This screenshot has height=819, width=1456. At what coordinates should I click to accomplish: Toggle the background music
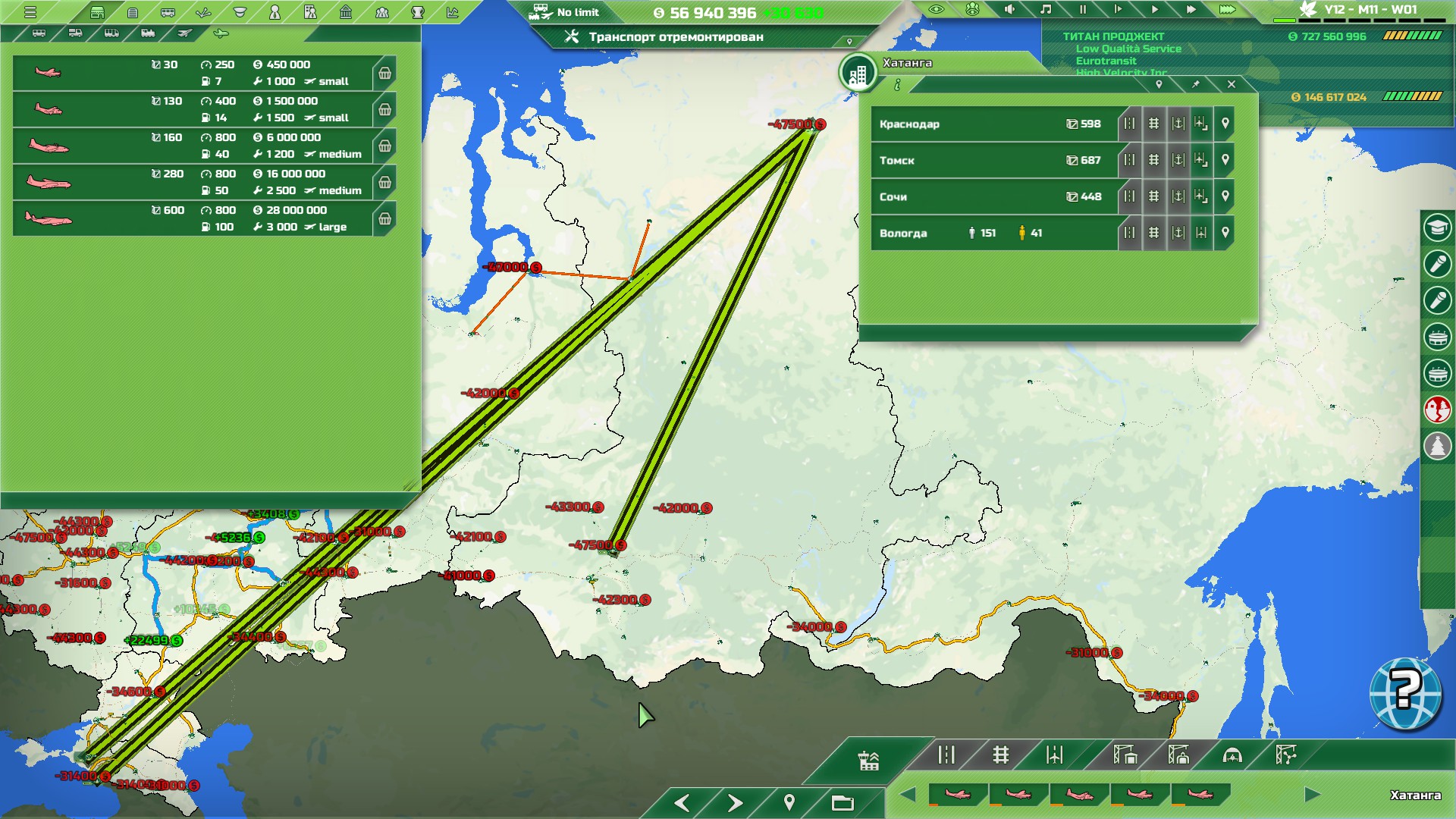[x=1046, y=10]
